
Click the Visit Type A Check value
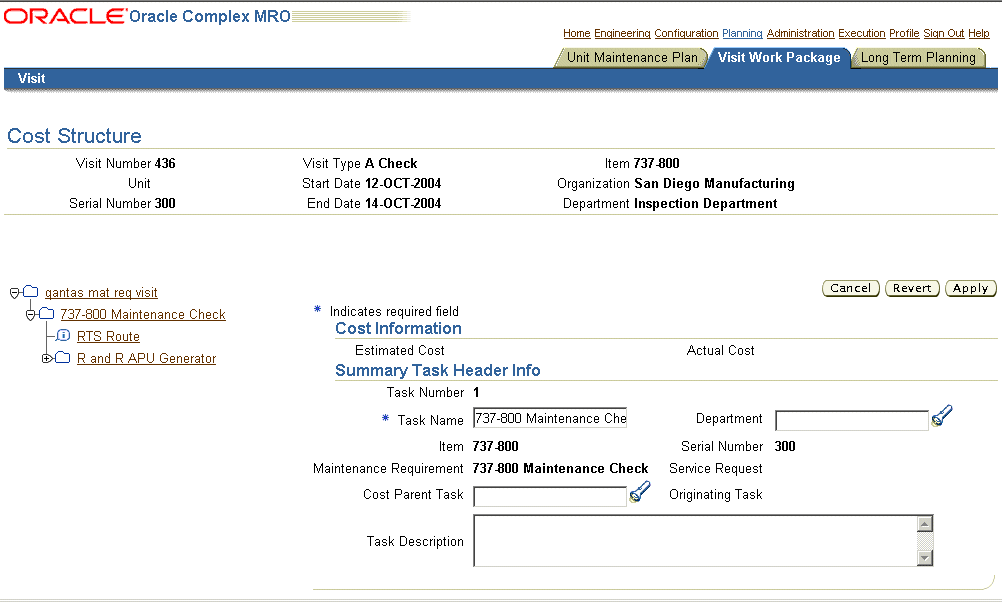pos(391,164)
